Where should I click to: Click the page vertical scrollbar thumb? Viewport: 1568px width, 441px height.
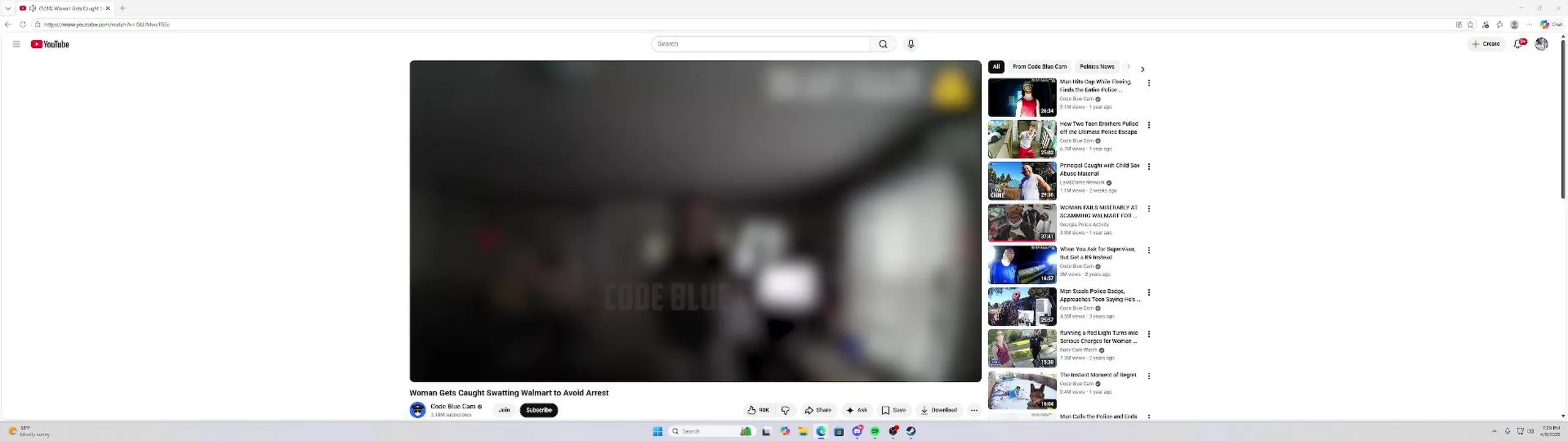1563,119
